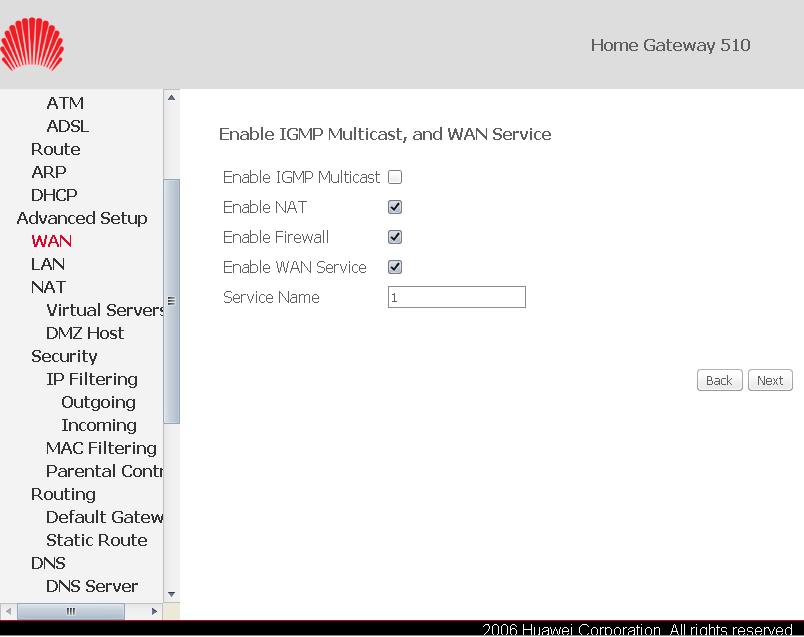Image resolution: width=804 pixels, height=637 pixels.
Task: Open the LAN settings page
Action: click(48, 264)
